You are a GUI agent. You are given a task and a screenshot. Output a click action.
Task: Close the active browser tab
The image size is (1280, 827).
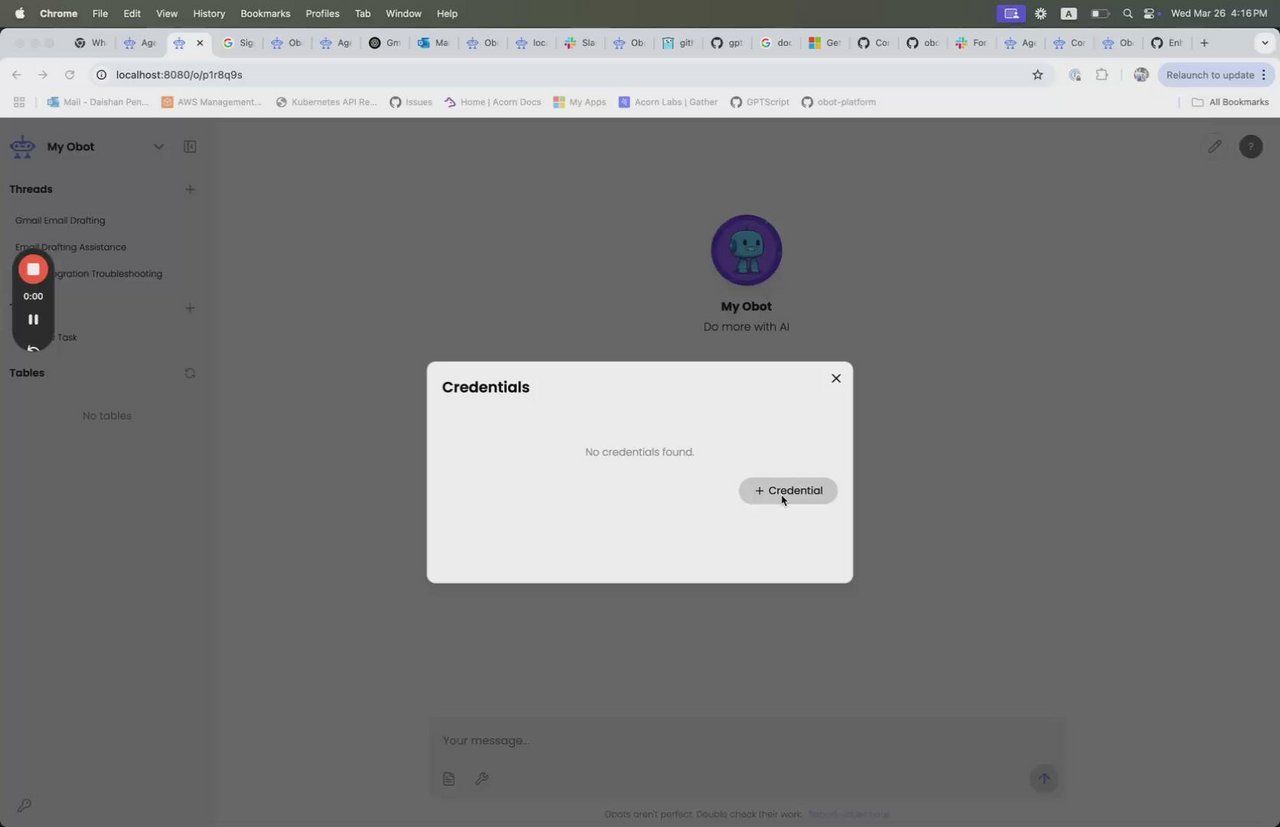[200, 43]
